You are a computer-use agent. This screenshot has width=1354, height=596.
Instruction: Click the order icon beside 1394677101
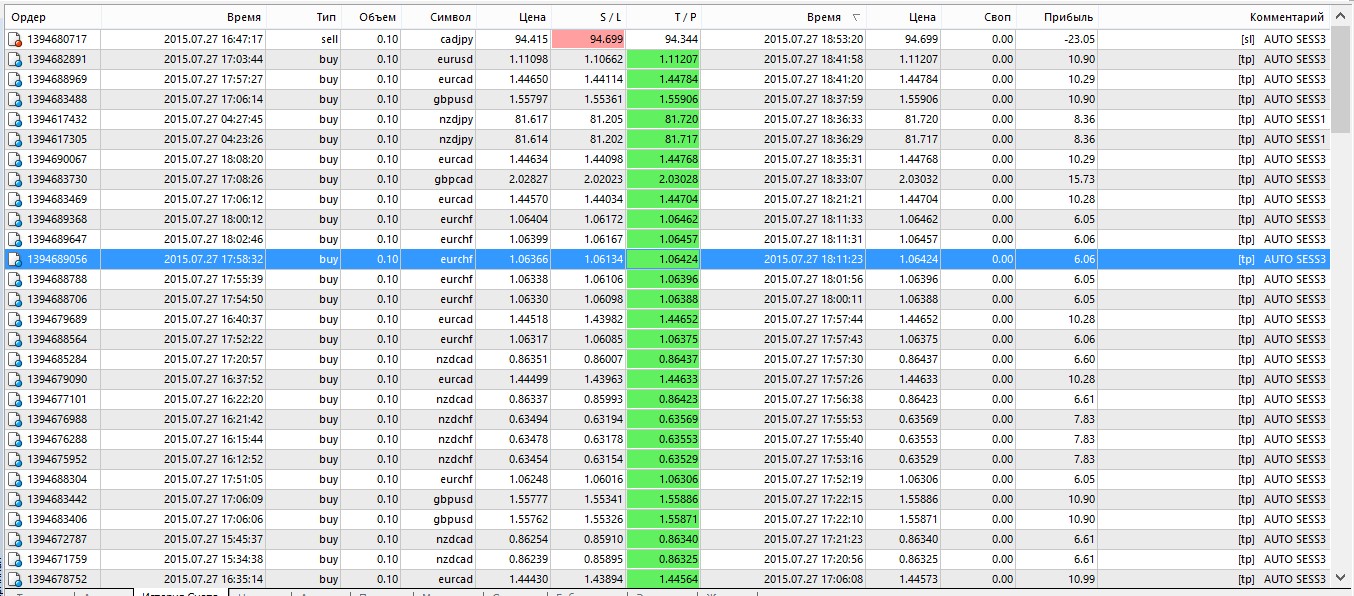click(x=15, y=399)
